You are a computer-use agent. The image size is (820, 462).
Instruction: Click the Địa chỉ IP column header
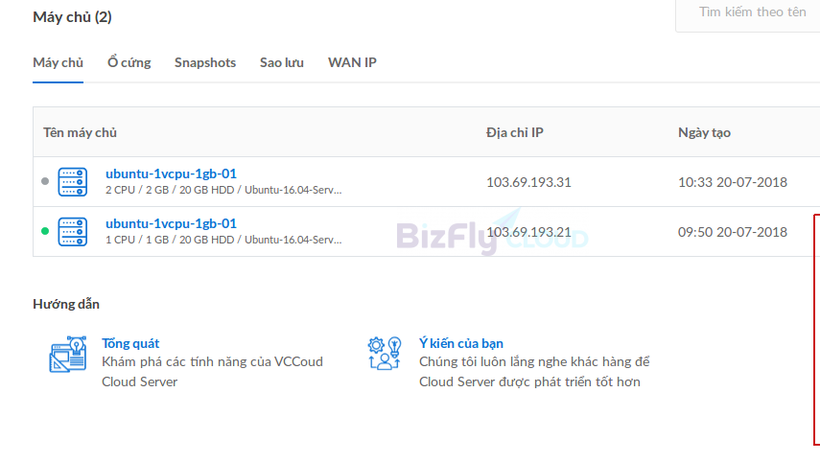click(x=515, y=132)
